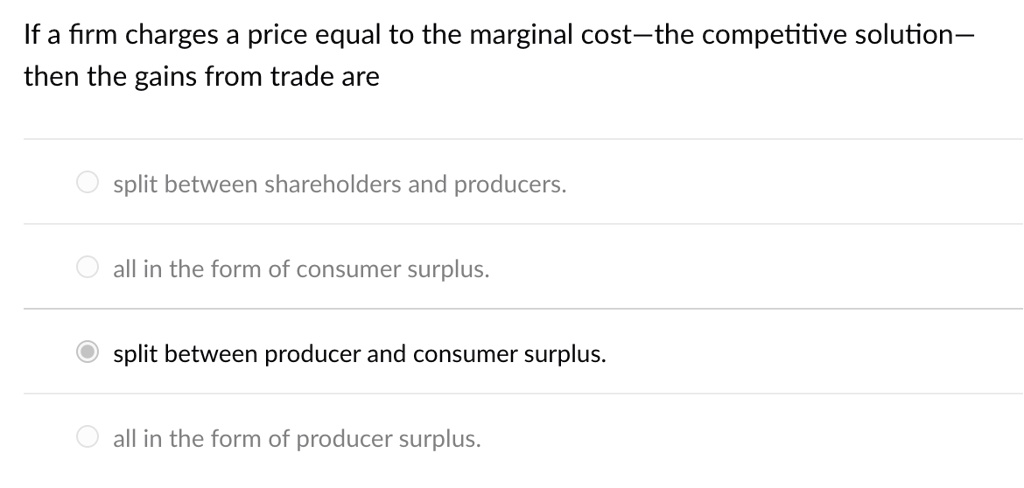This screenshot has width=1024, height=488.
Task: Select radio button for shareholders and producers
Action: (88, 182)
